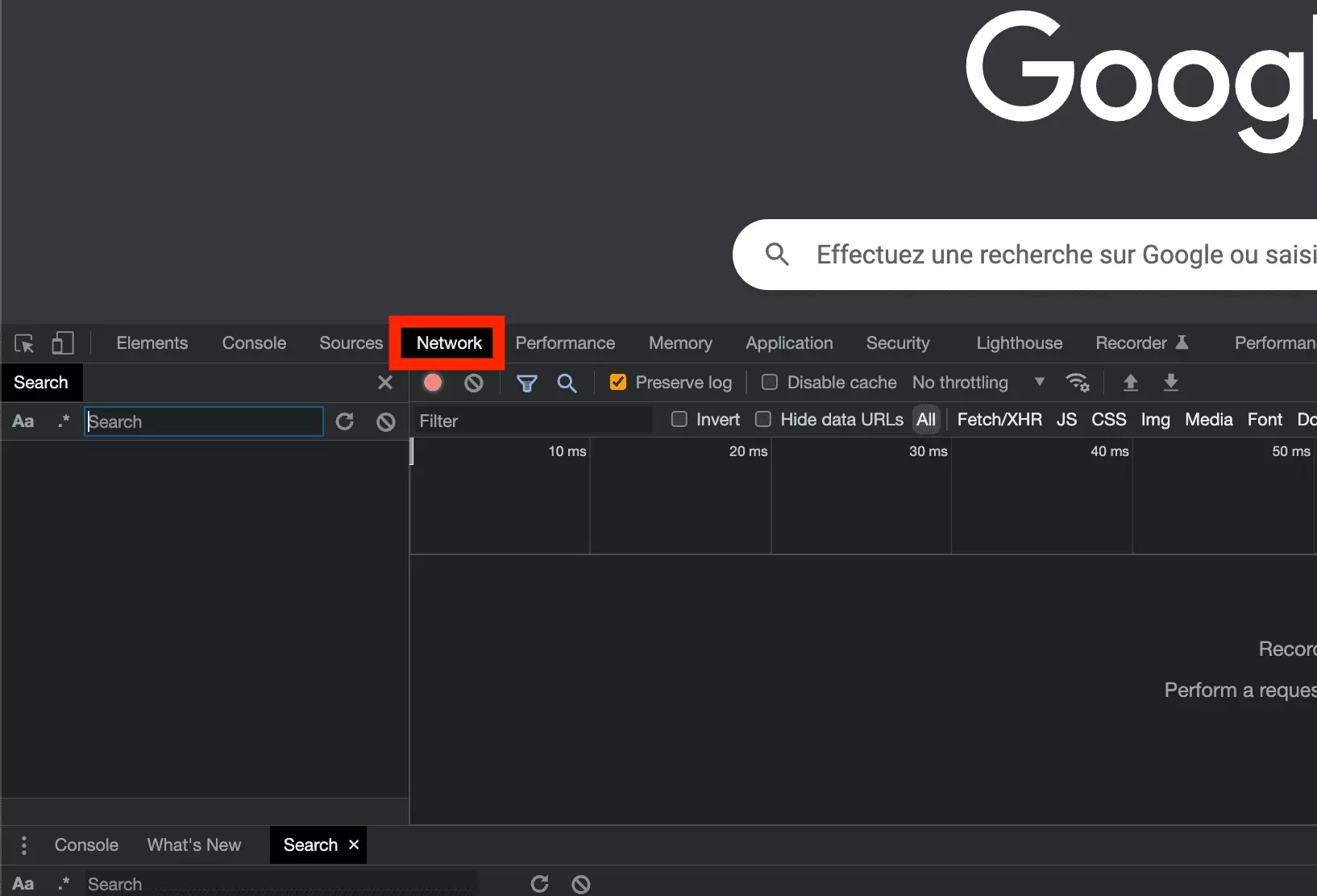Stop recording network log with red button
The height and width of the screenshot is (896, 1317).
pyautogui.click(x=433, y=383)
